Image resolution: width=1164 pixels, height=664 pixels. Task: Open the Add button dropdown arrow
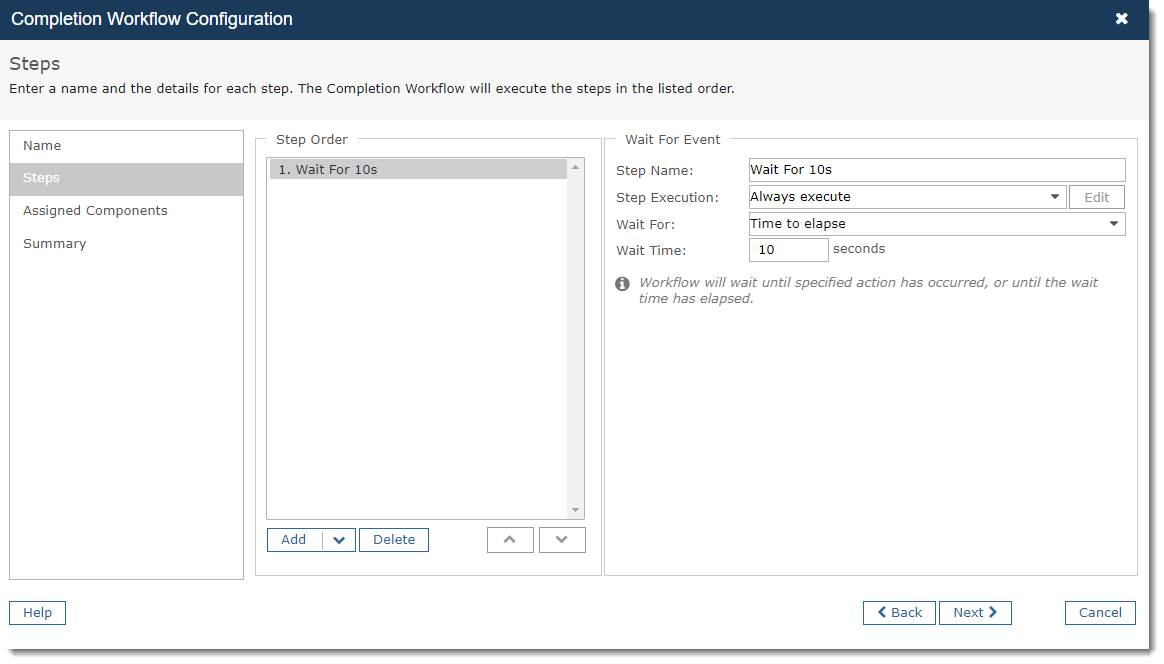[339, 540]
